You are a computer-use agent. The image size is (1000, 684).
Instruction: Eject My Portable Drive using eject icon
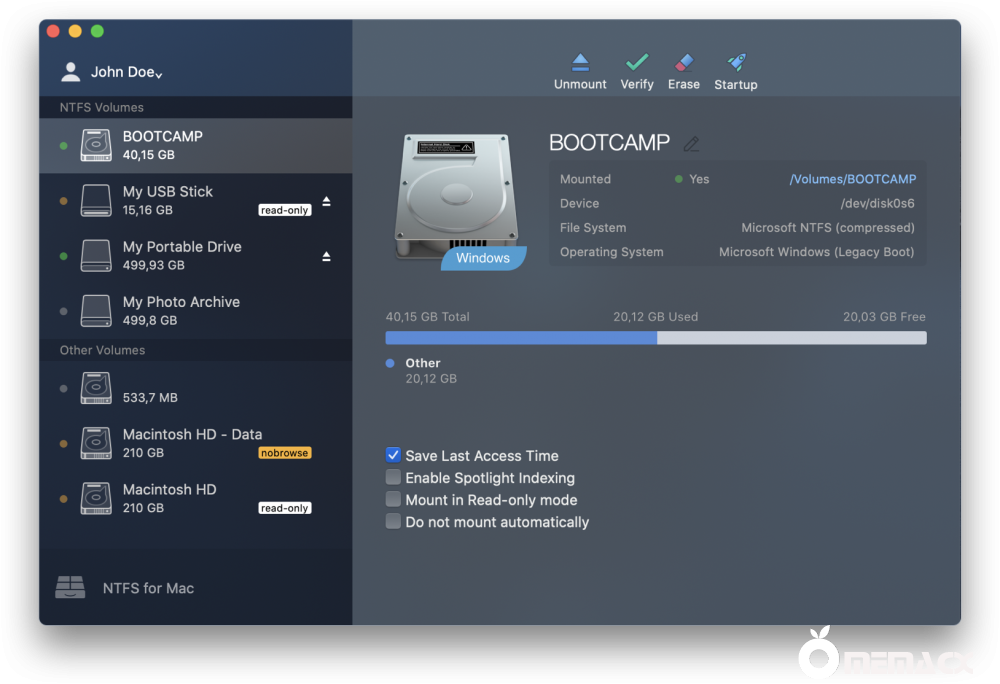point(326,257)
